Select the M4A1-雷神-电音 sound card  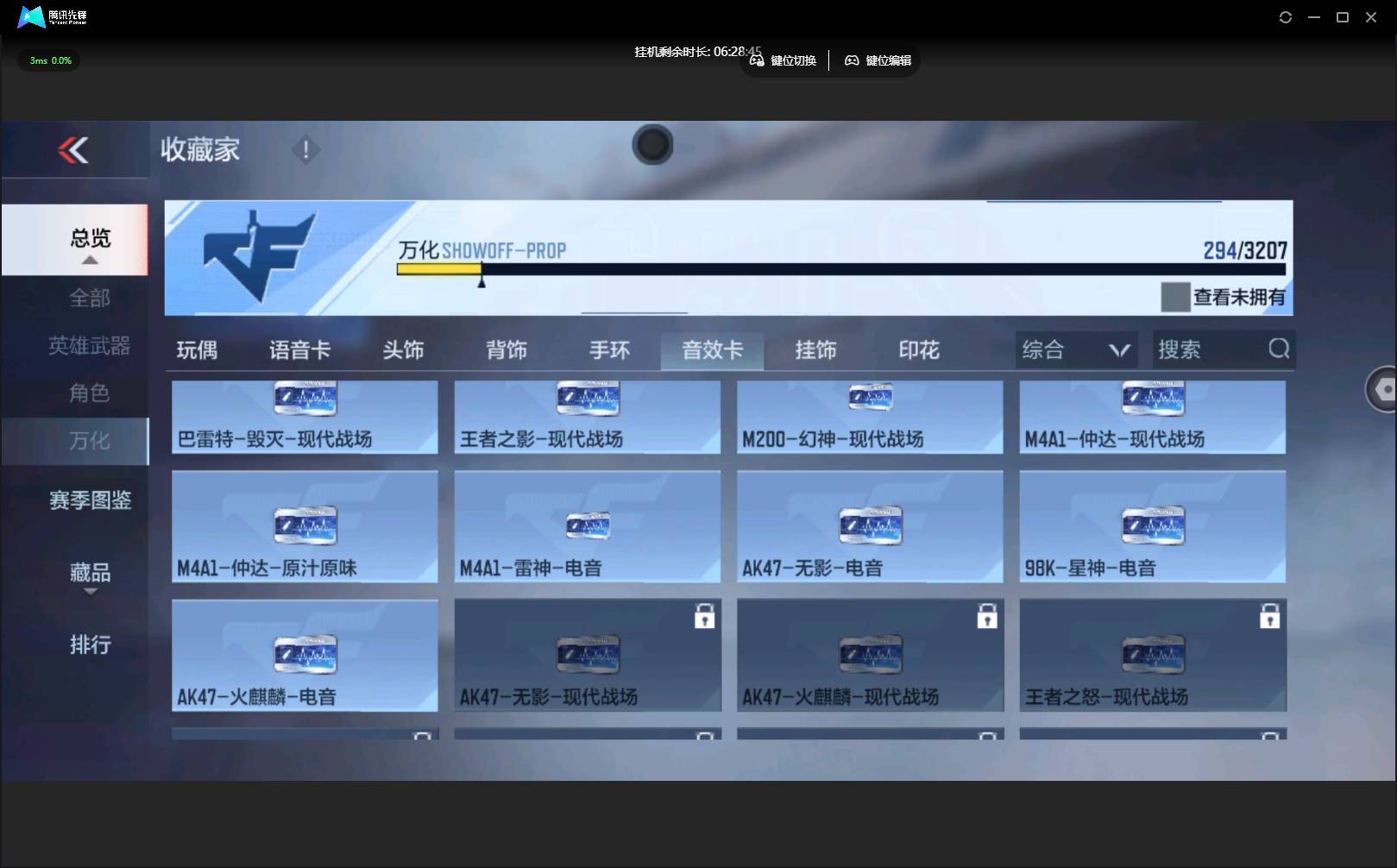coord(587,526)
